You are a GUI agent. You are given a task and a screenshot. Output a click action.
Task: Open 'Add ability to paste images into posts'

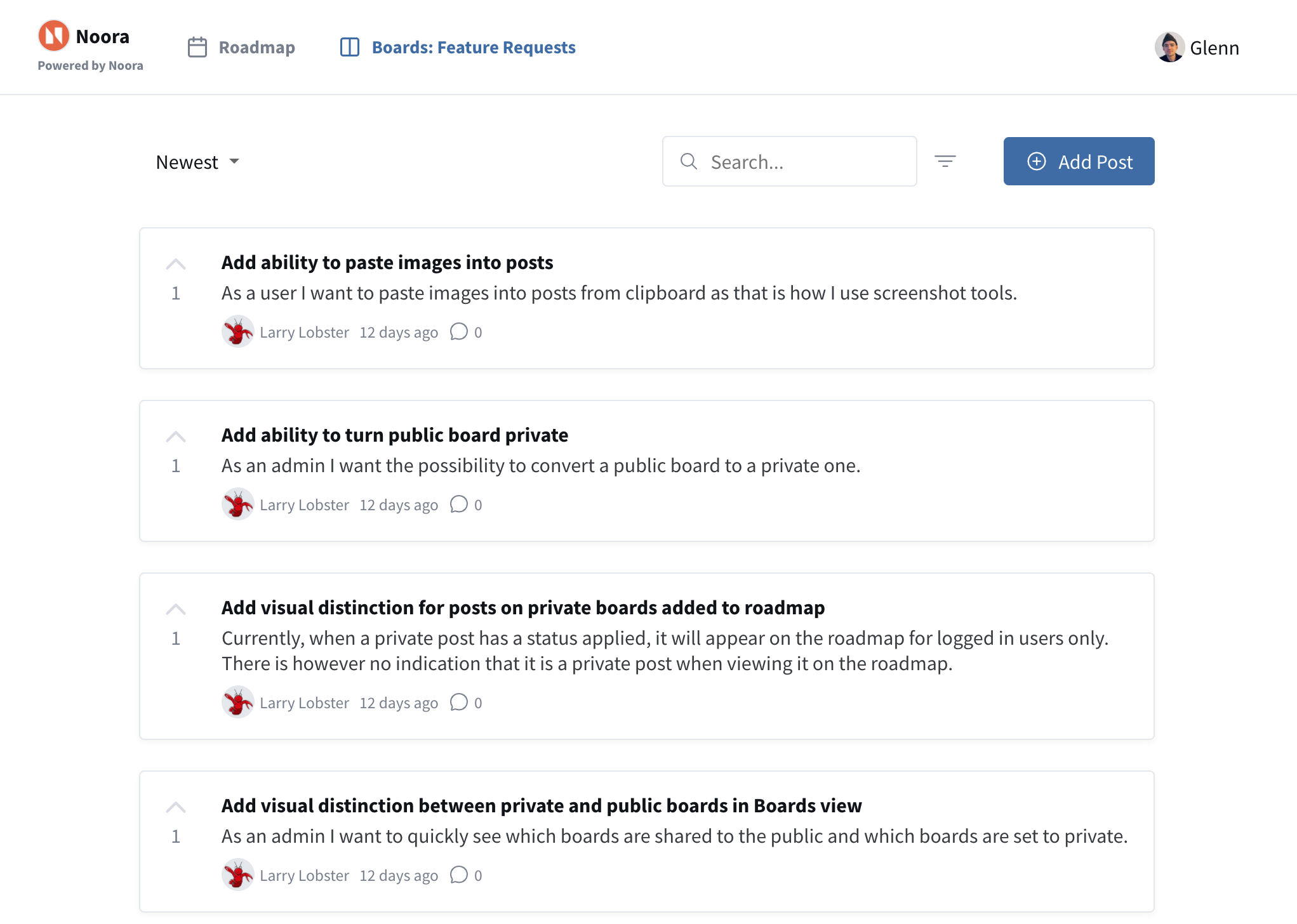tap(387, 263)
